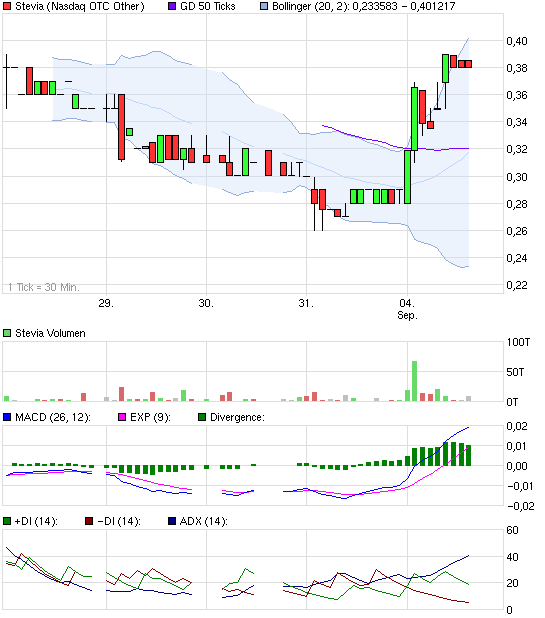Click the 40 label on ADX axis
This screenshot has height=618, width=545.
point(512,557)
